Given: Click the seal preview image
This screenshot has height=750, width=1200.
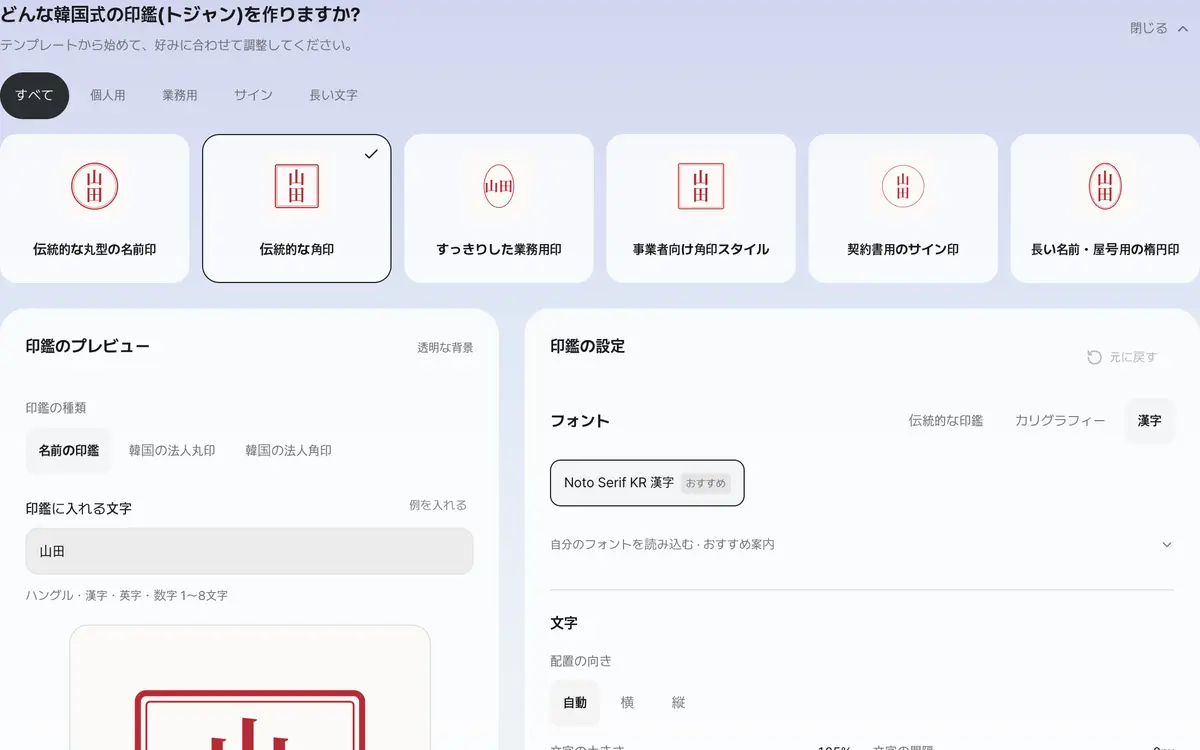Looking at the screenshot, I should click(250, 688).
